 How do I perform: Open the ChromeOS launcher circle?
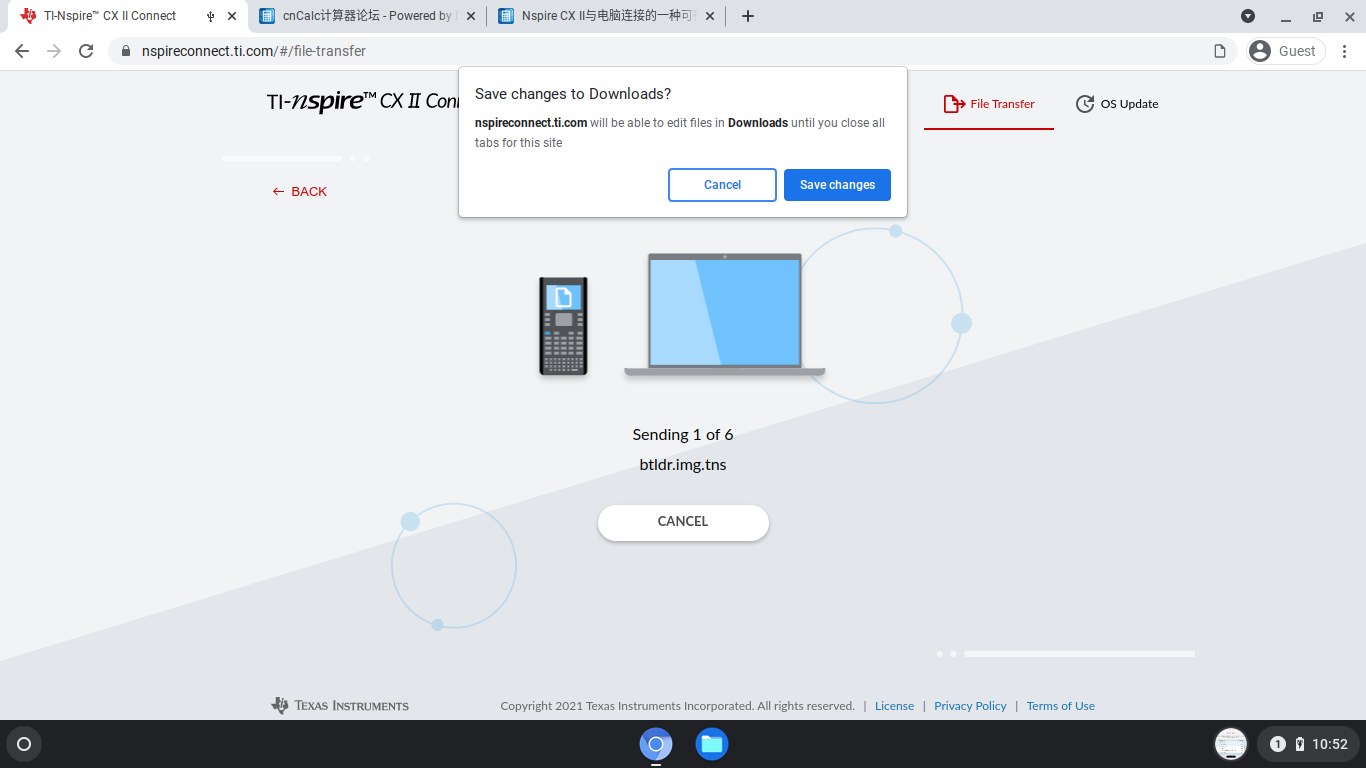24,744
